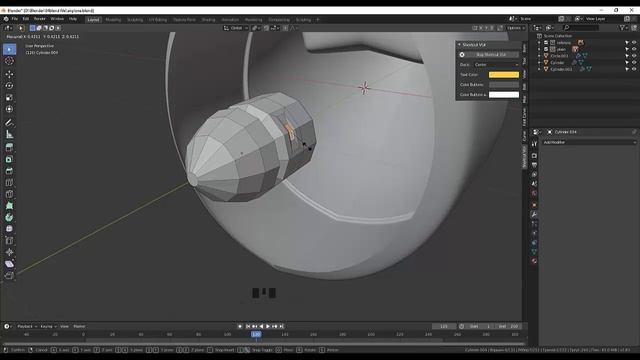640x360 pixels.
Task: Toggle snapping magnet in viewport header
Action: tap(267, 28)
